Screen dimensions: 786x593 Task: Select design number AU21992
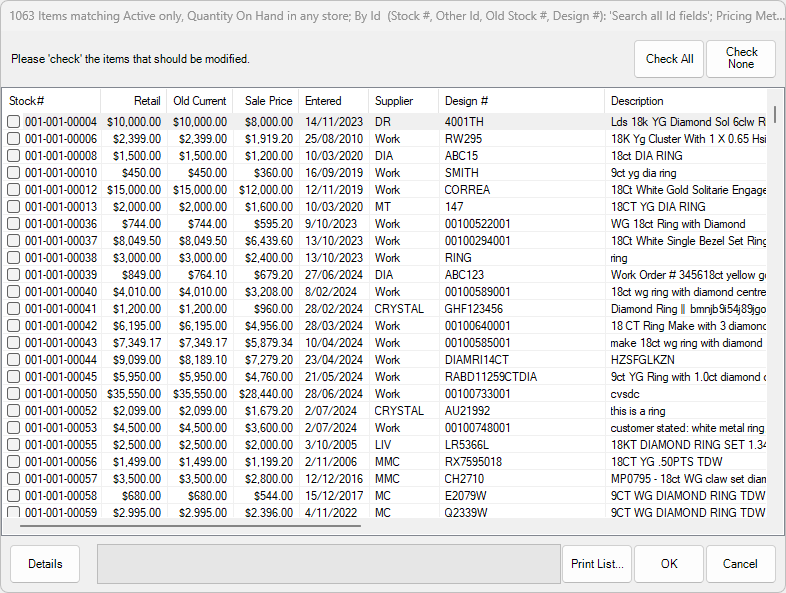(467, 411)
